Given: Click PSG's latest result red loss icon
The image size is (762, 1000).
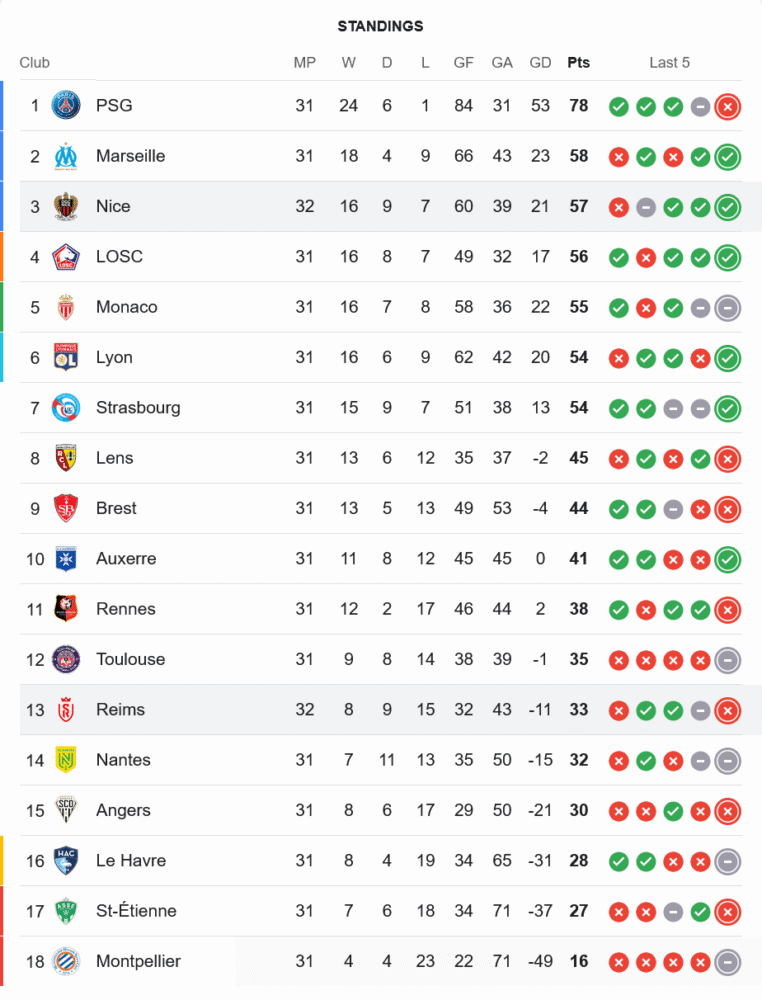Looking at the screenshot, I should coord(728,106).
